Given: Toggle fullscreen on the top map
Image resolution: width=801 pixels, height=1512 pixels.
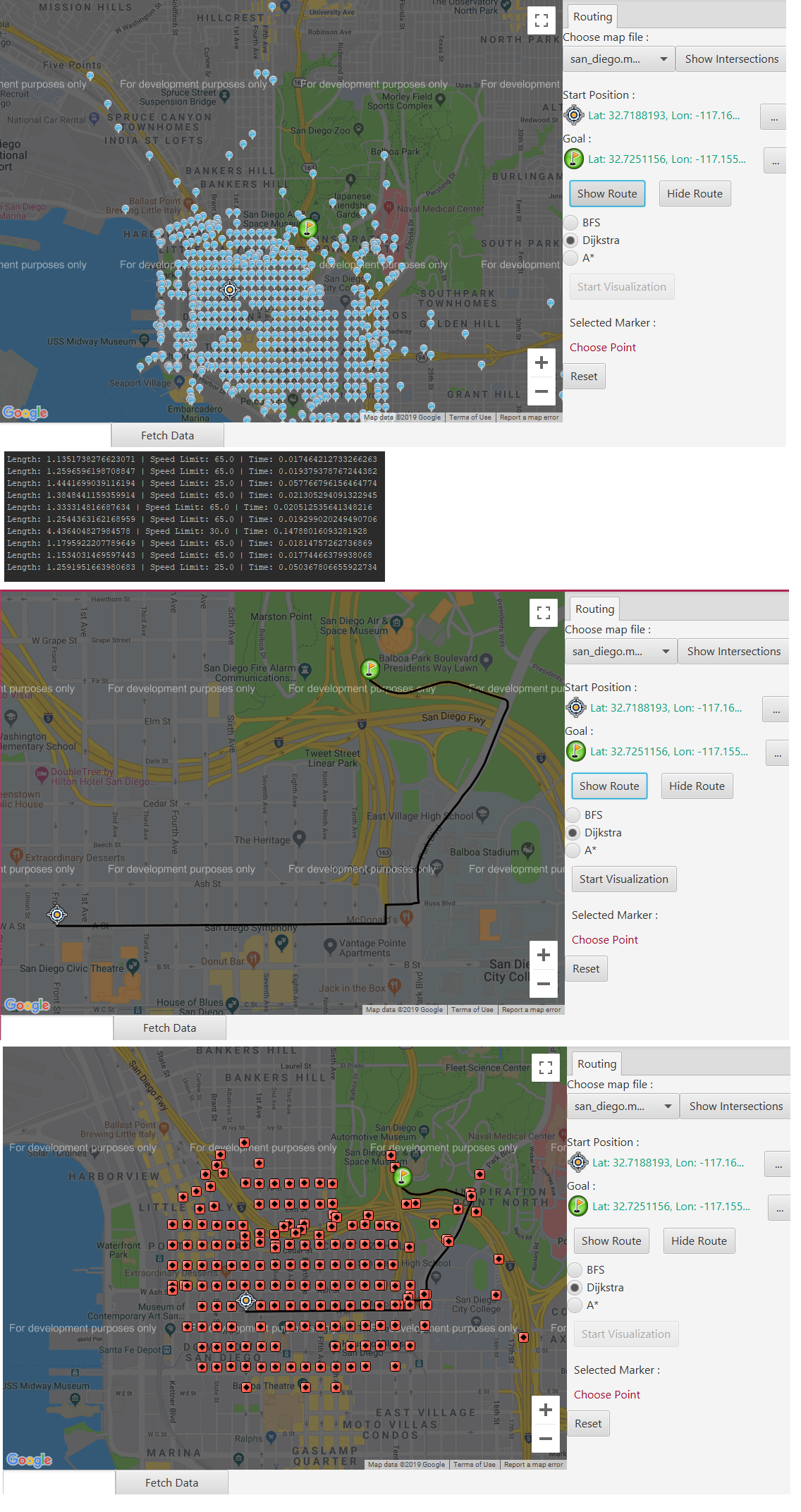Looking at the screenshot, I should pos(542,20).
